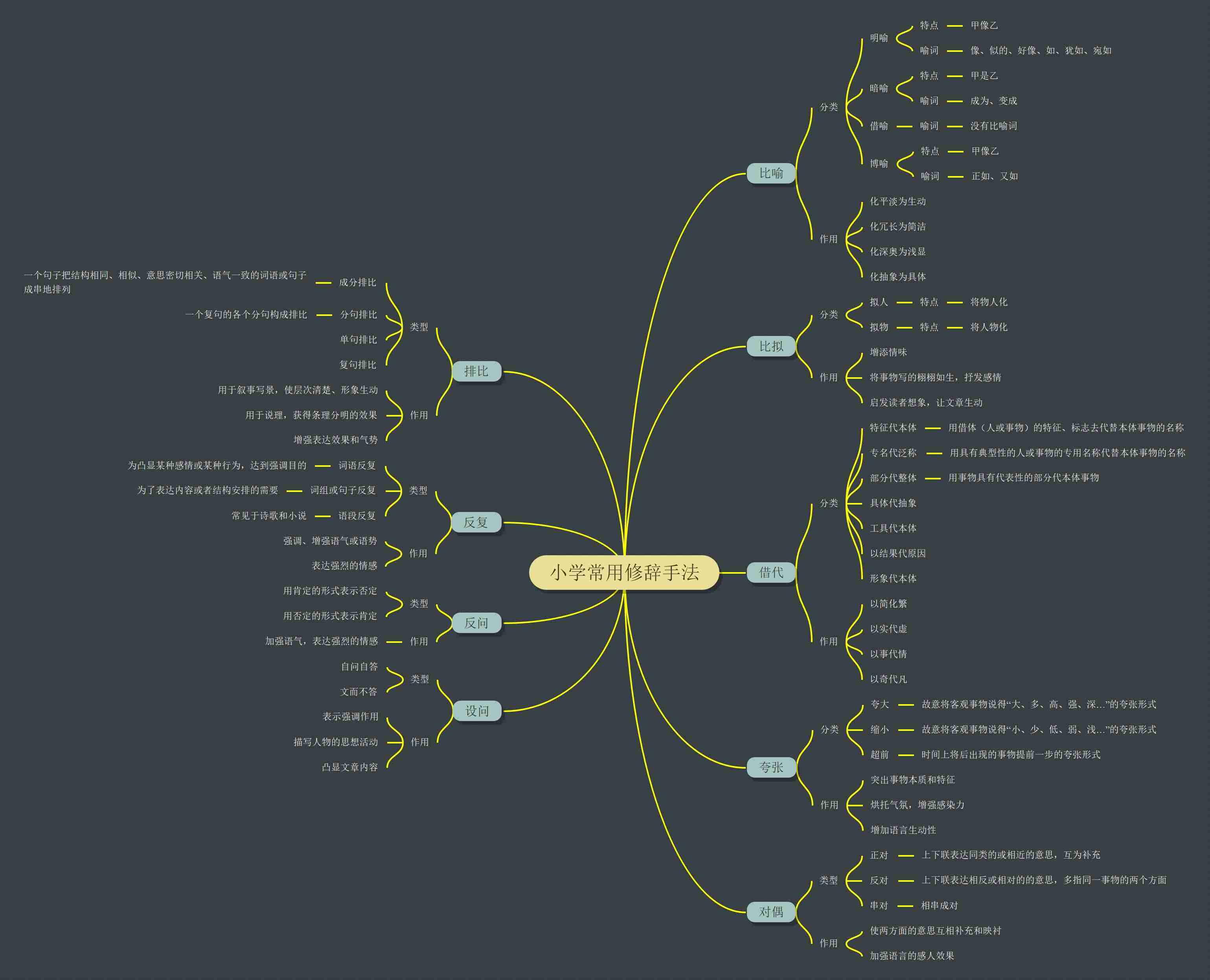Select the 工具代本体 node
Image resolution: width=1210 pixels, height=980 pixels.
pyautogui.click(x=893, y=529)
